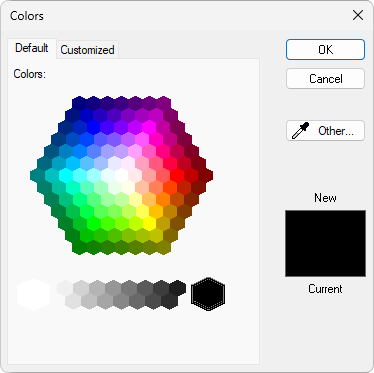Open the Other... eyedropper color picker
The height and width of the screenshot is (373, 374).
tap(325, 131)
